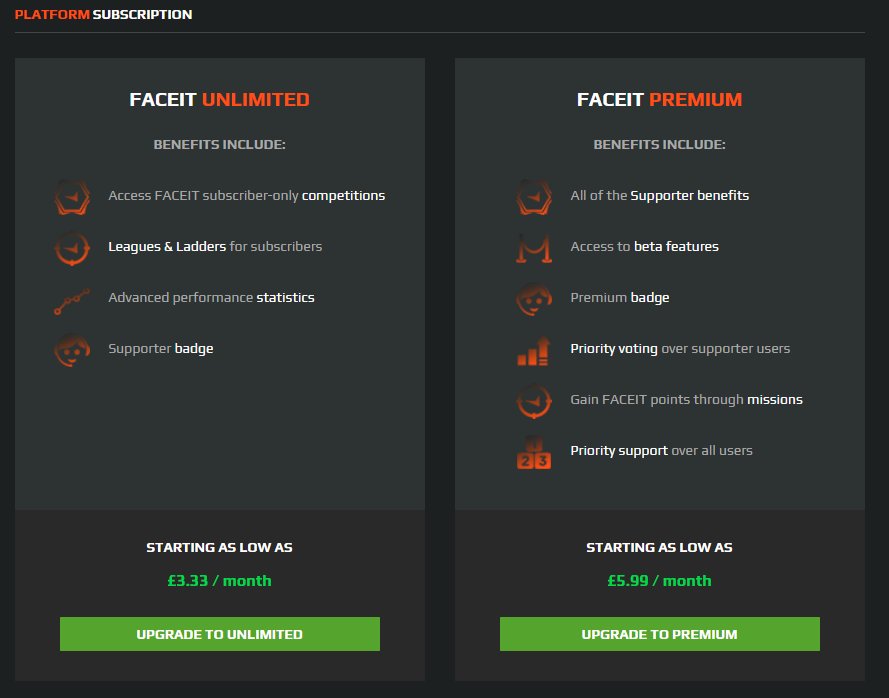Click the £3.33 / month price
The width and height of the screenshot is (889, 698).
pos(219,581)
